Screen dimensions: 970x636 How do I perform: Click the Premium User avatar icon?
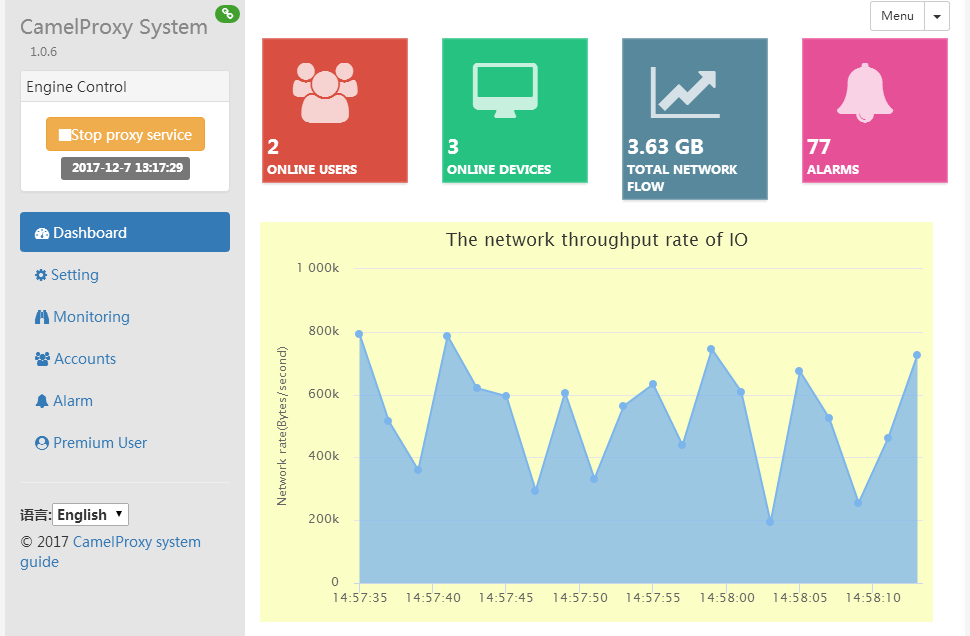41,443
